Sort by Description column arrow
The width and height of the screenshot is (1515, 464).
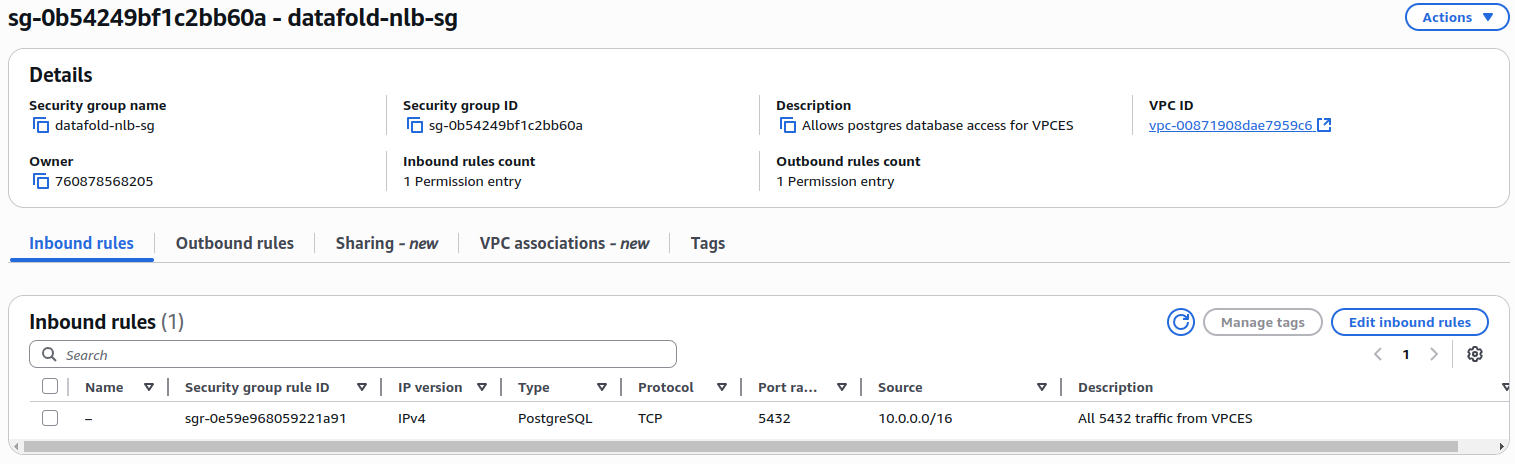click(1506, 388)
